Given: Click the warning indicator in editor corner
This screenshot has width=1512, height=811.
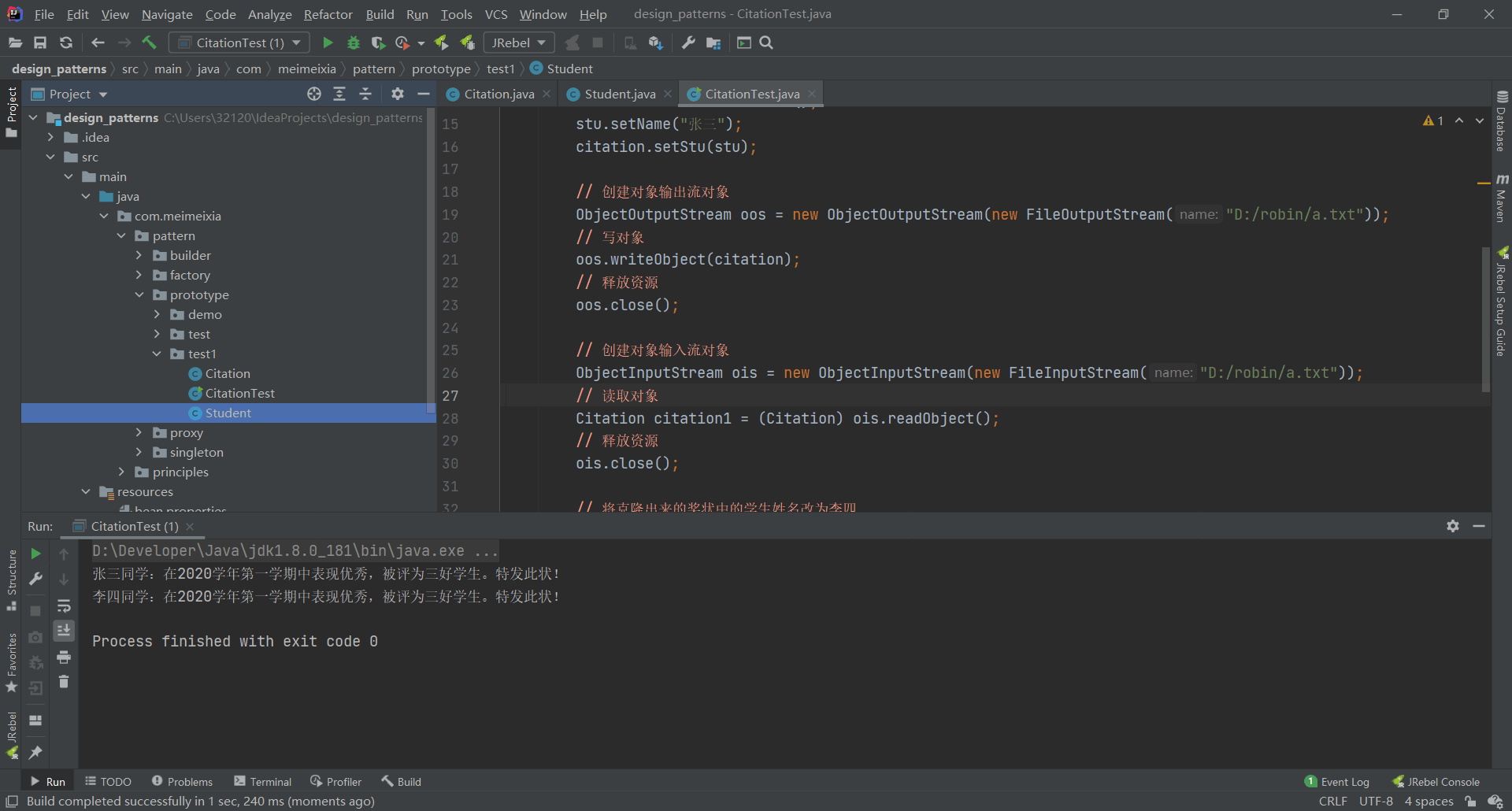Looking at the screenshot, I should click(x=1433, y=120).
